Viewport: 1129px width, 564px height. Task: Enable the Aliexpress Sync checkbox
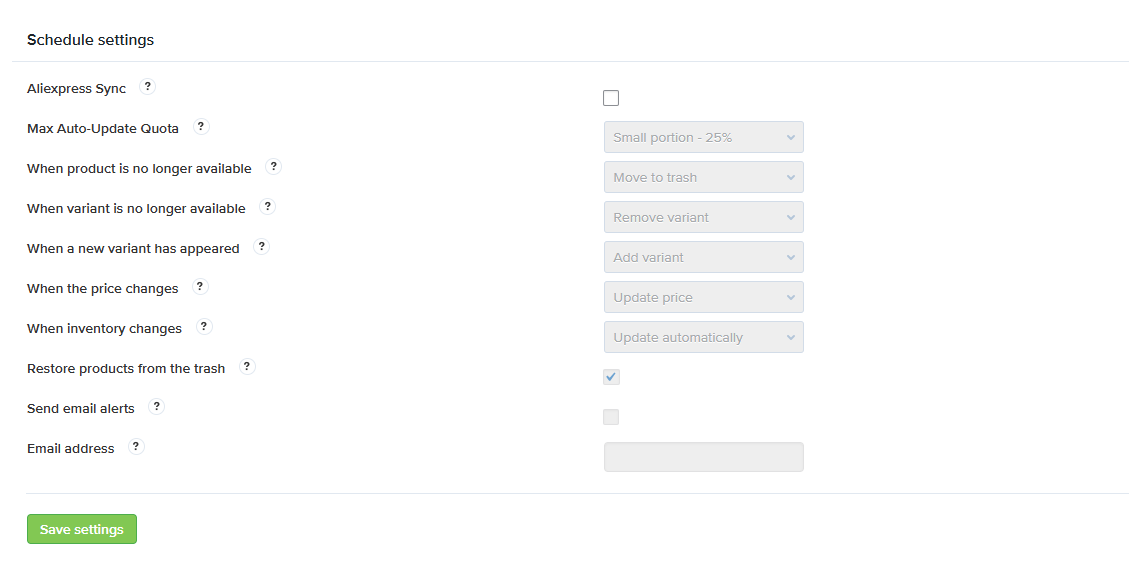(x=611, y=98)
